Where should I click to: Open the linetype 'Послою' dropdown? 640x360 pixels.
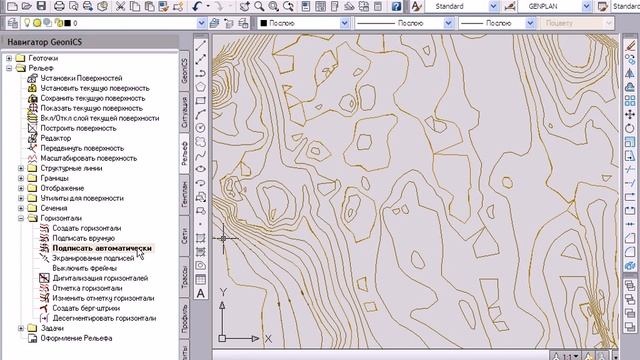(448, 23)
